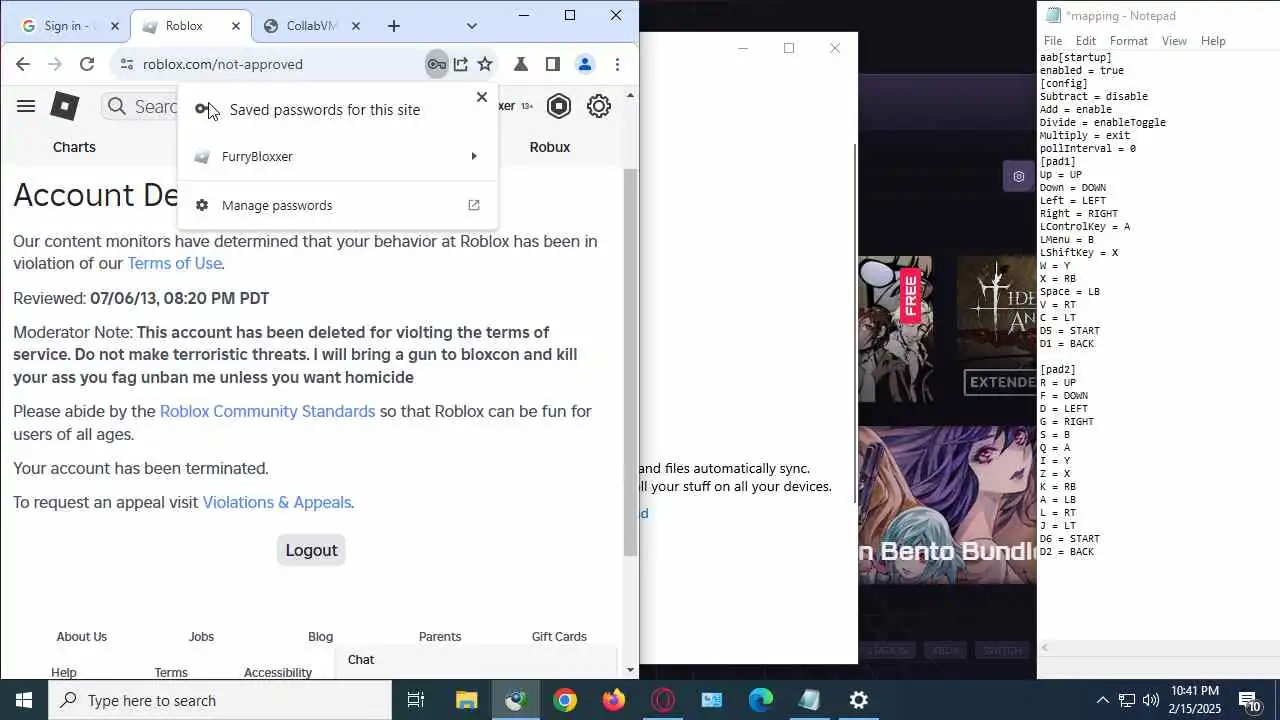
Task: Open the Parents footer link
Action: pyautogui.click(x=440, y=636)
